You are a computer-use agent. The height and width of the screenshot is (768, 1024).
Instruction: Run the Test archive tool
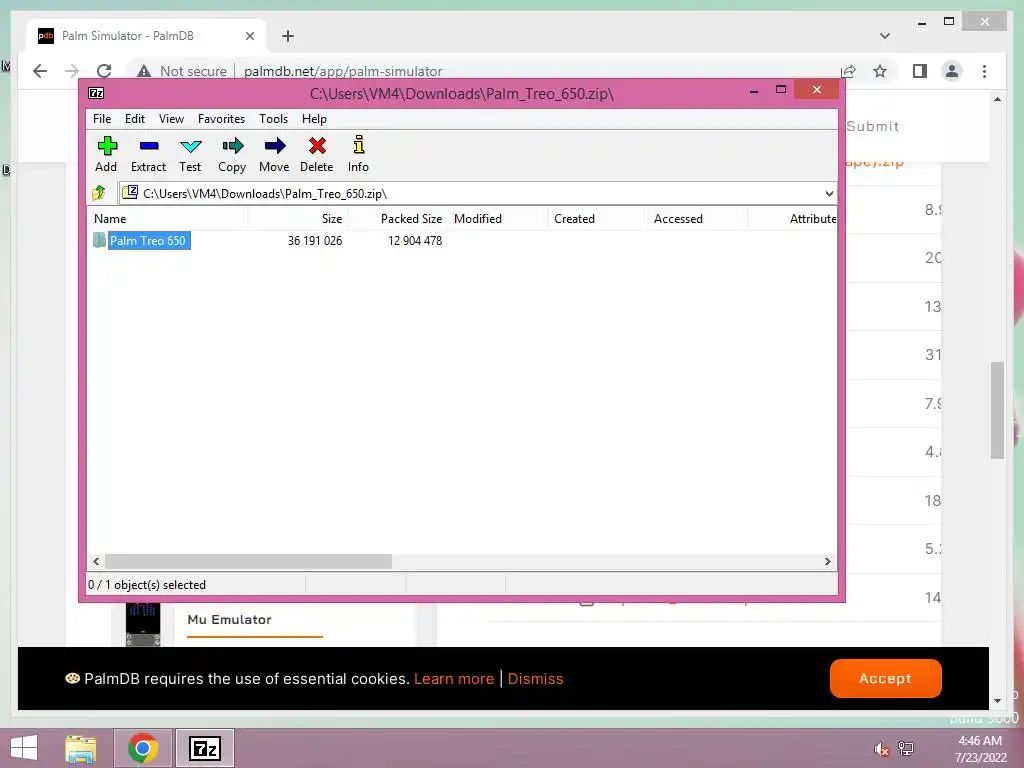tap(190, 146)
